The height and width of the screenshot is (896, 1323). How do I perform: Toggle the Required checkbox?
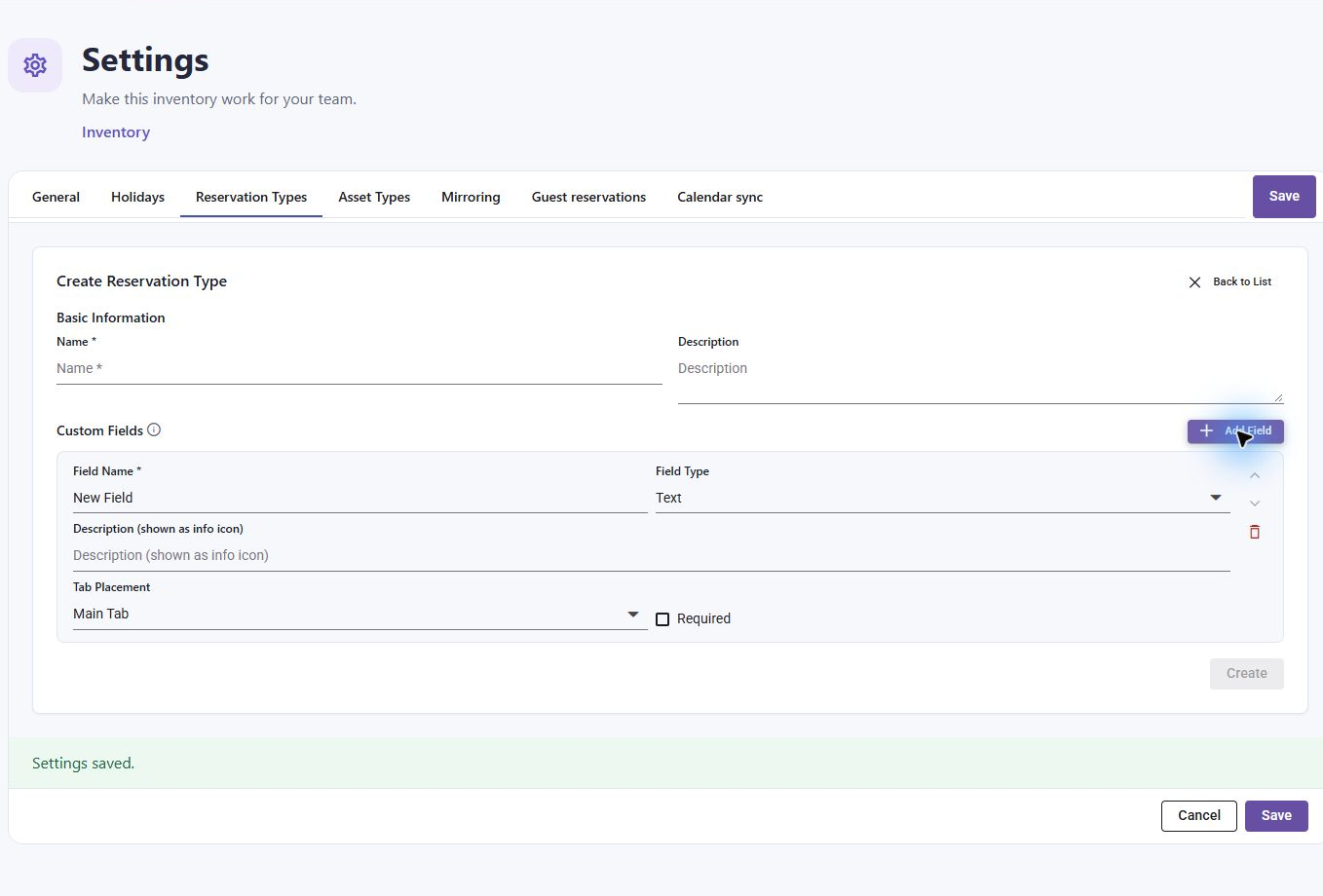tap(662, 619)
